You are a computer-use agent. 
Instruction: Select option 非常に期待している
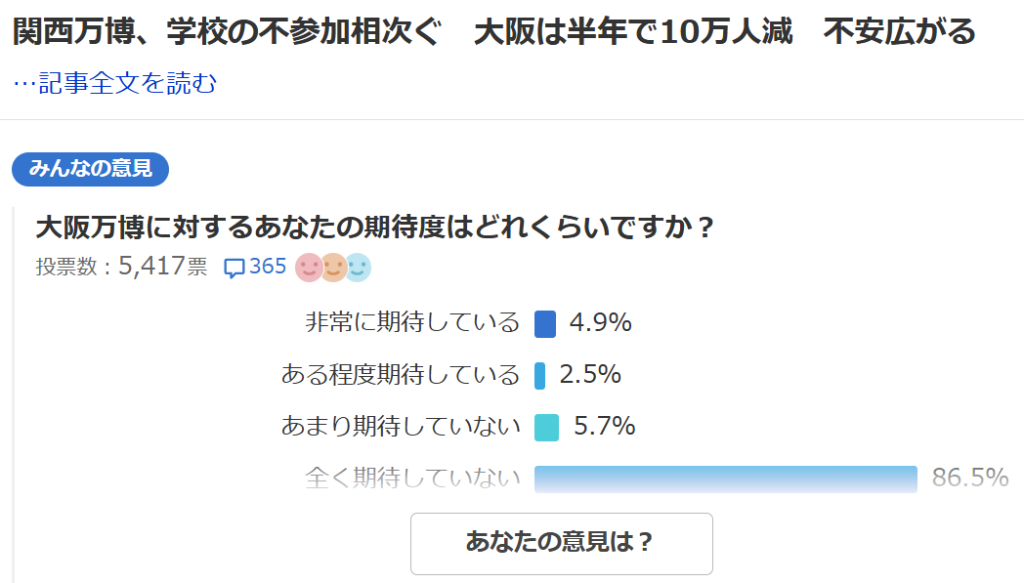point(413,323)
